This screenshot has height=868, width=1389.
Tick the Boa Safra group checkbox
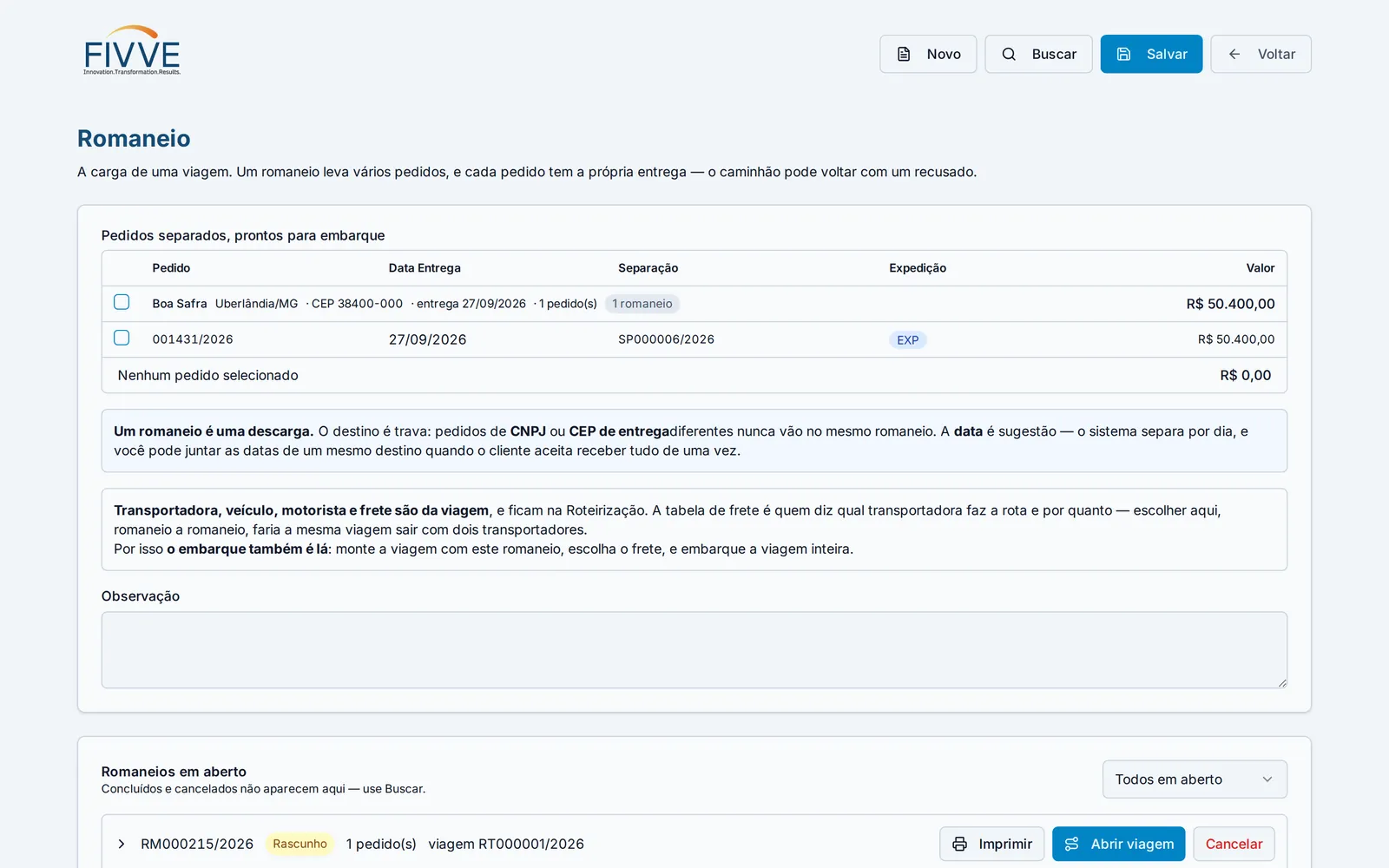122,302
